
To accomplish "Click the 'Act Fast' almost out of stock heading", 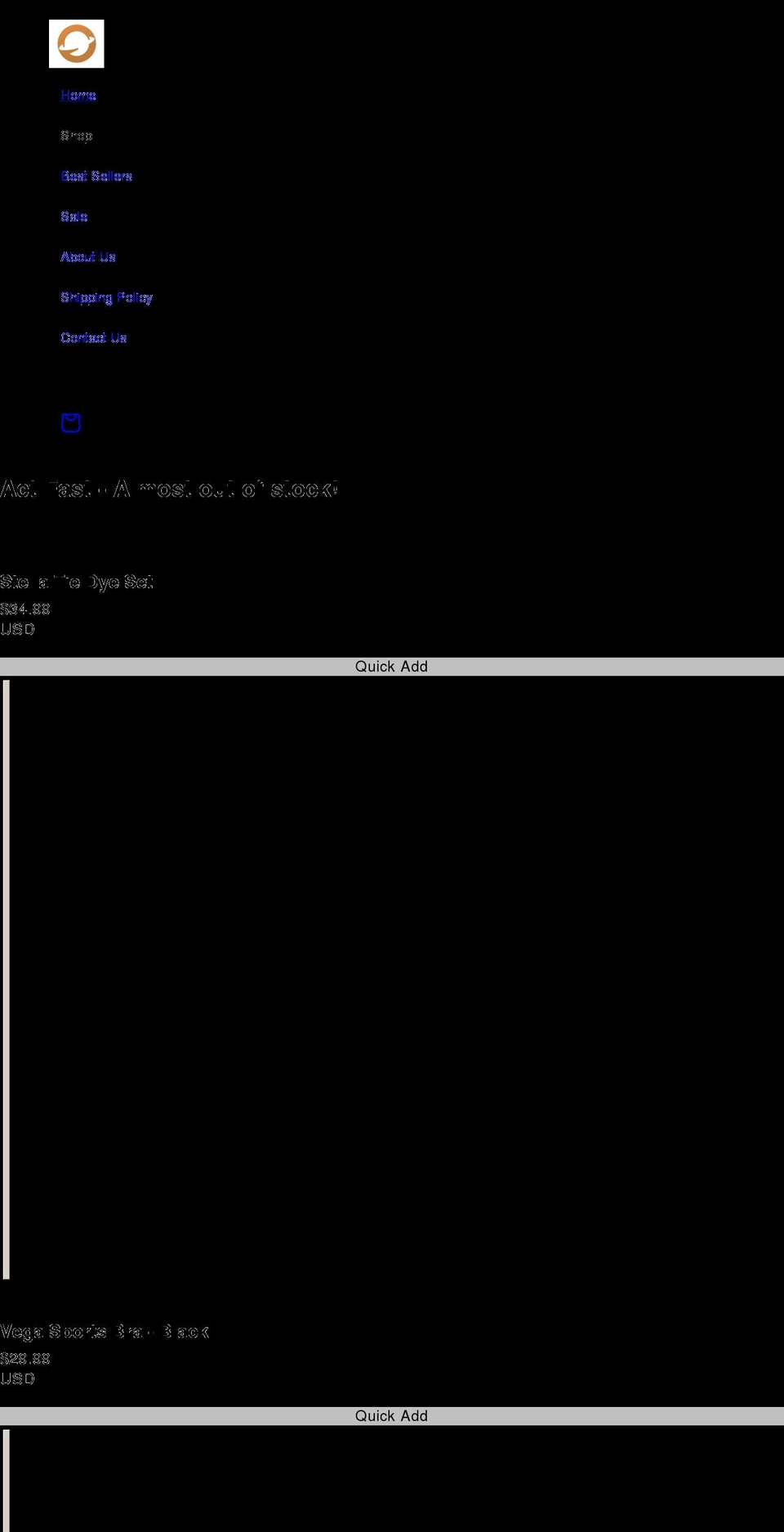I will (169, 489).
